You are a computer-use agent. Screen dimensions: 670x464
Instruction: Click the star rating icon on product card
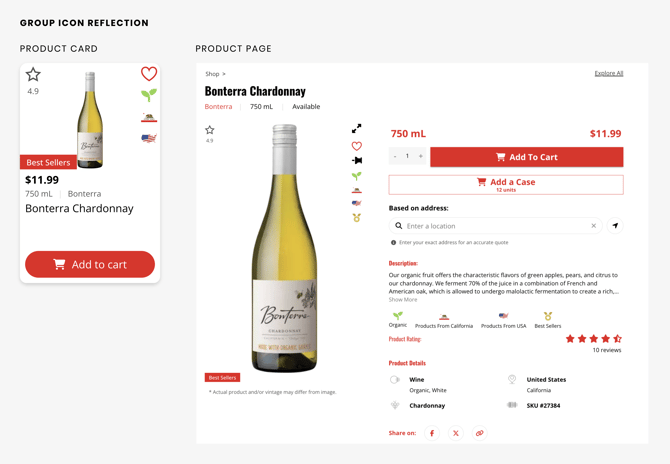point(33,75)
